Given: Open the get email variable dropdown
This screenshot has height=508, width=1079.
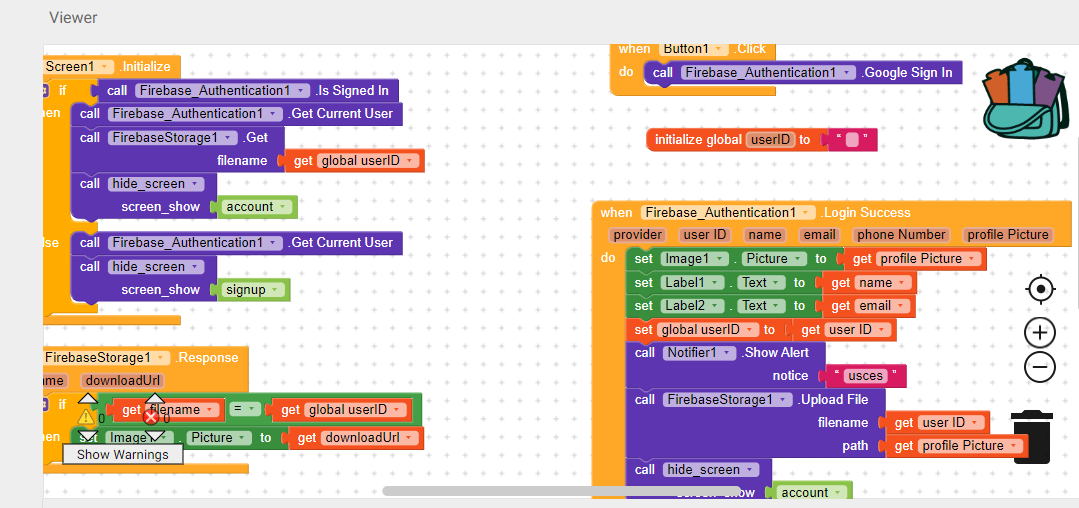Looking at the screenshot, I should coord(901,306).
